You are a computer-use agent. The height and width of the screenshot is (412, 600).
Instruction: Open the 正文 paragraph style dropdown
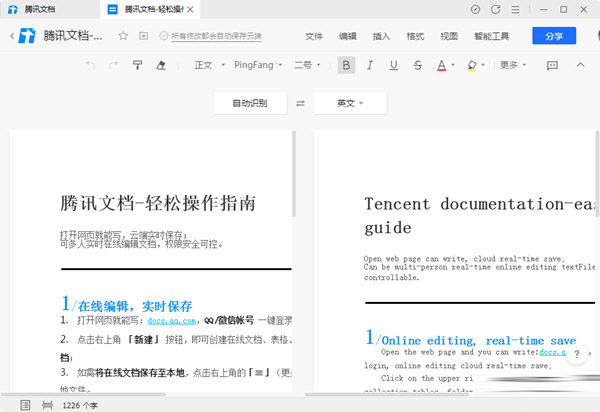(209, 65)
